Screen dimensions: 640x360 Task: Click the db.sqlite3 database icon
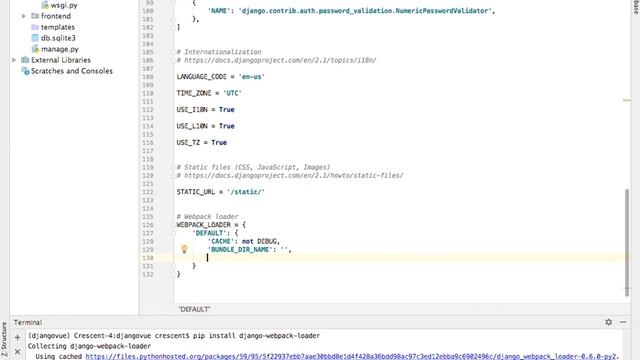[35, 38]
